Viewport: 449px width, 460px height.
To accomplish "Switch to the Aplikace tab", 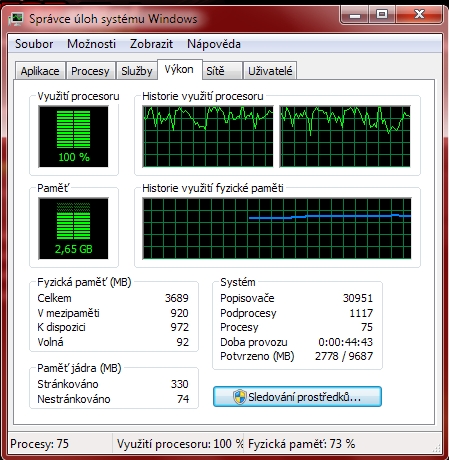I will click(x=40, y=71).
